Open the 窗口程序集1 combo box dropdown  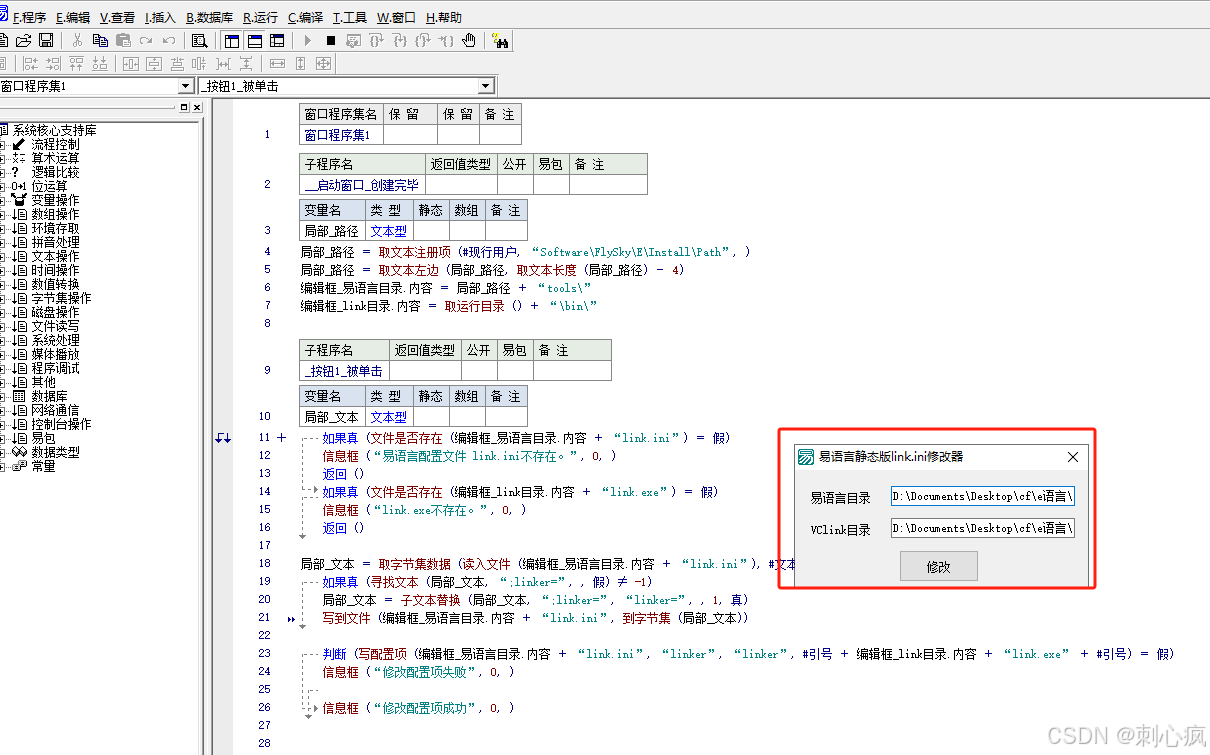[185, 87]
